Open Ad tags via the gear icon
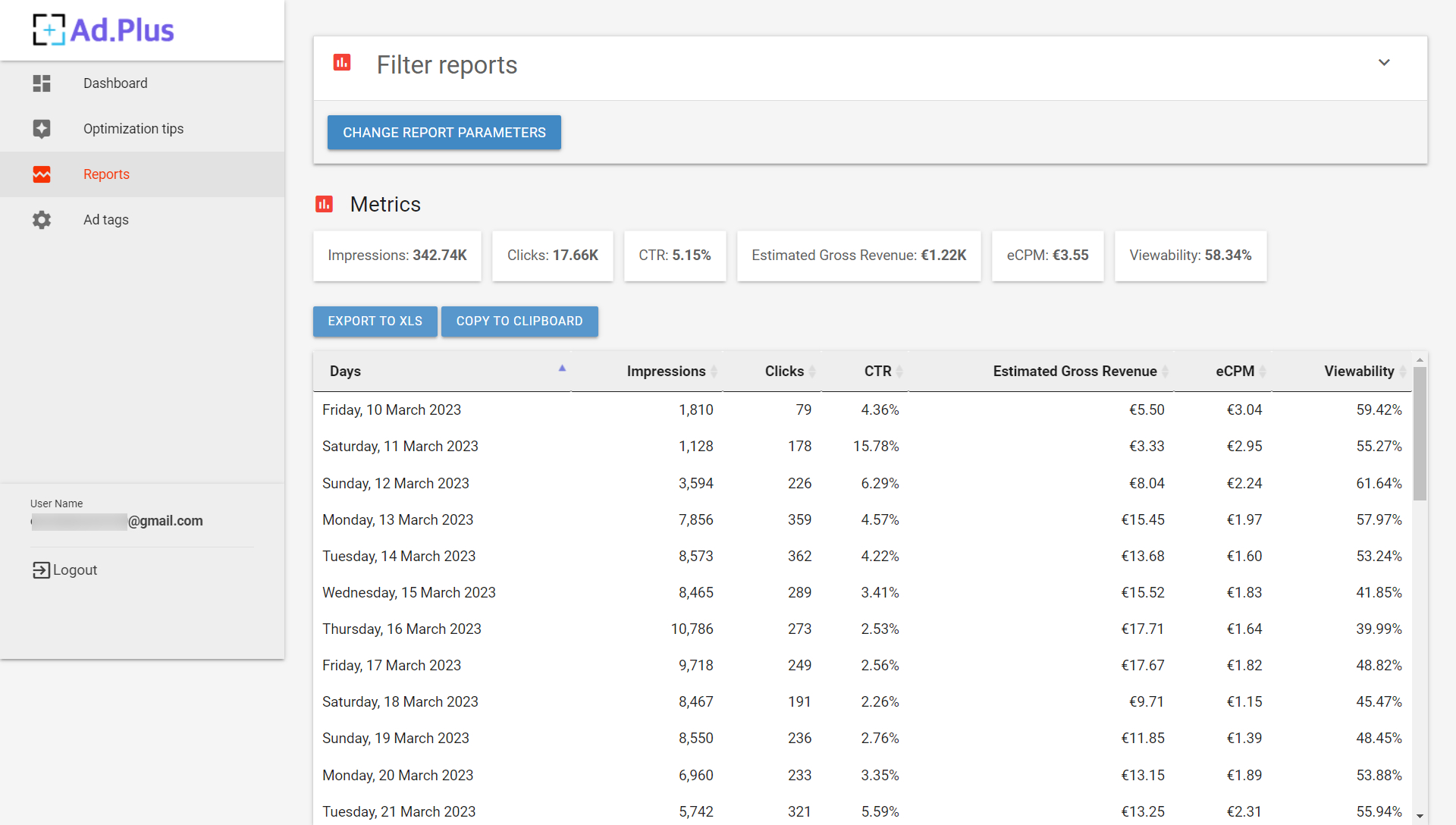The height and width of the screenshot is (825, 1456). (42, 220)
